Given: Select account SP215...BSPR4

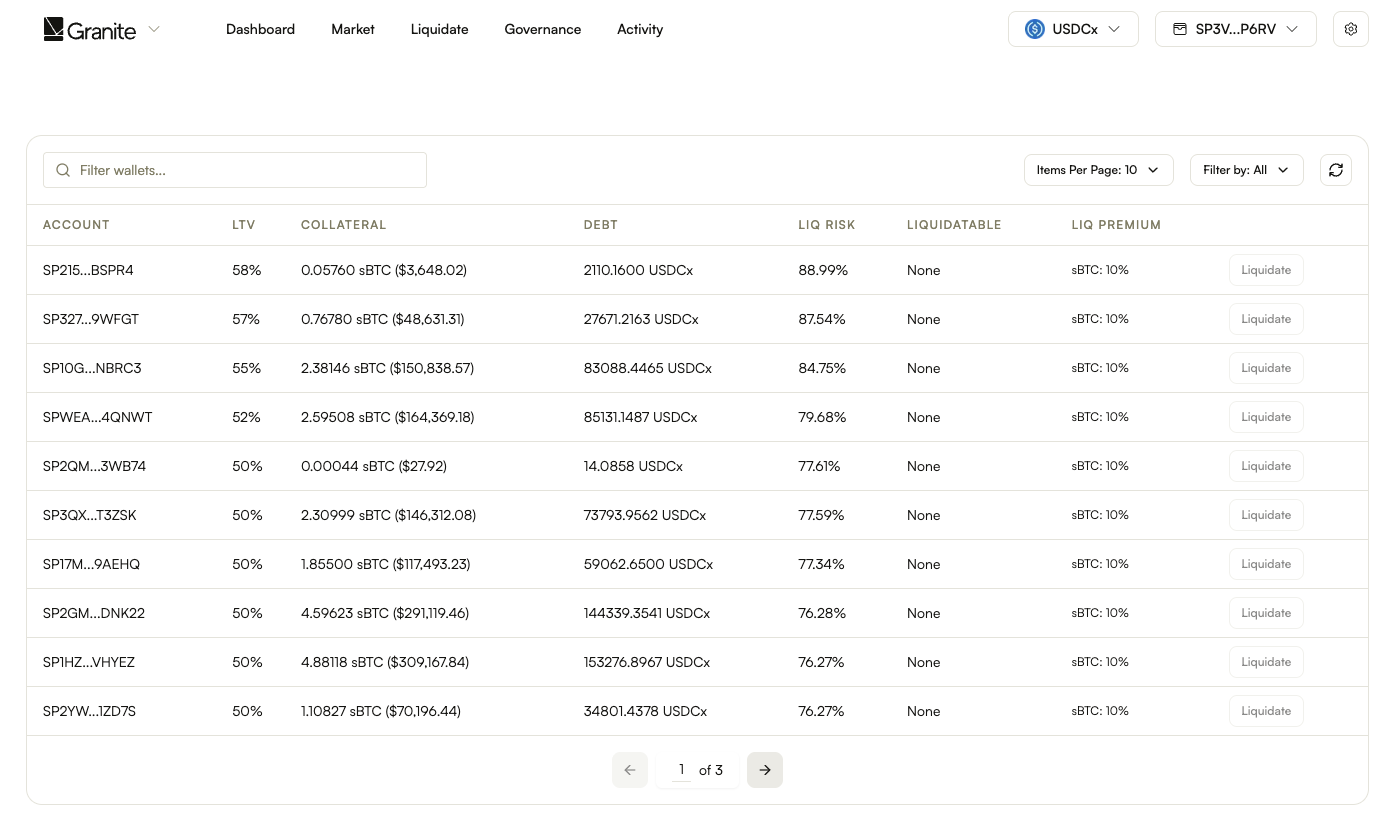Looking at the screenshot, I should (88, 270).
